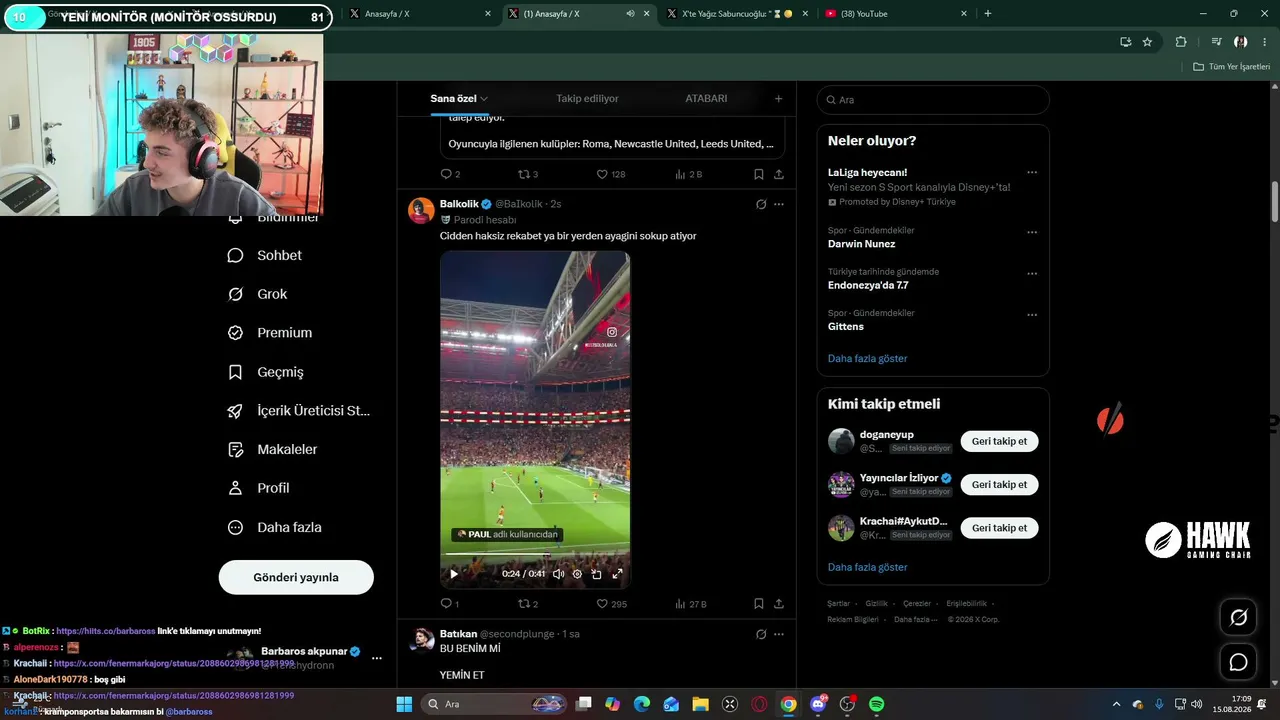Viewport: 1280px width, 720px height.
Task: Open Spotify from the taskbar
Action: pos(877,704)
